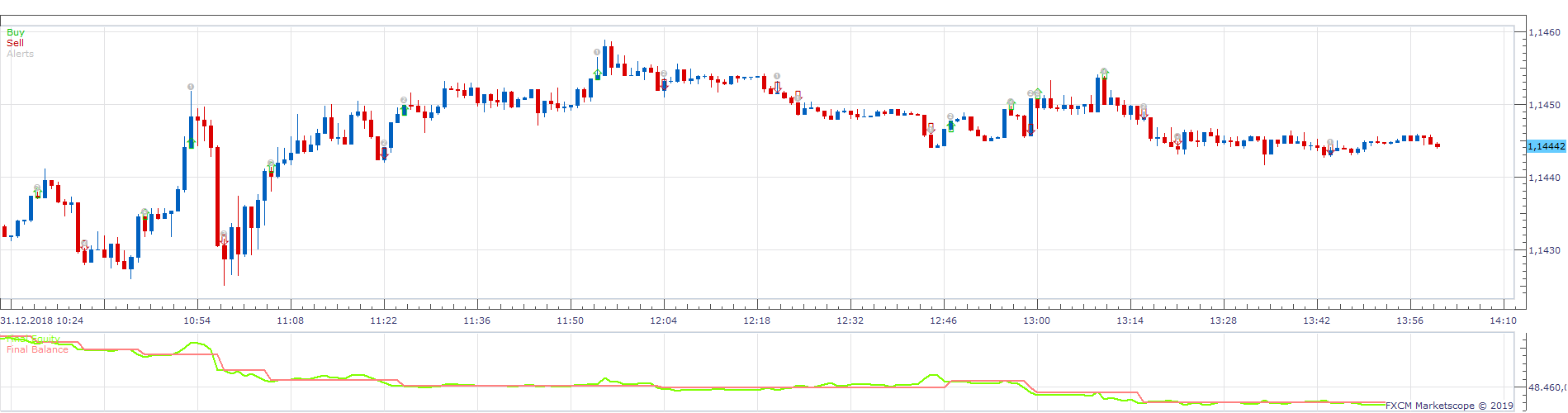Screen dimensions: 1568x413
Task: Click the Final Balance legend label
Action: (37, 349)
